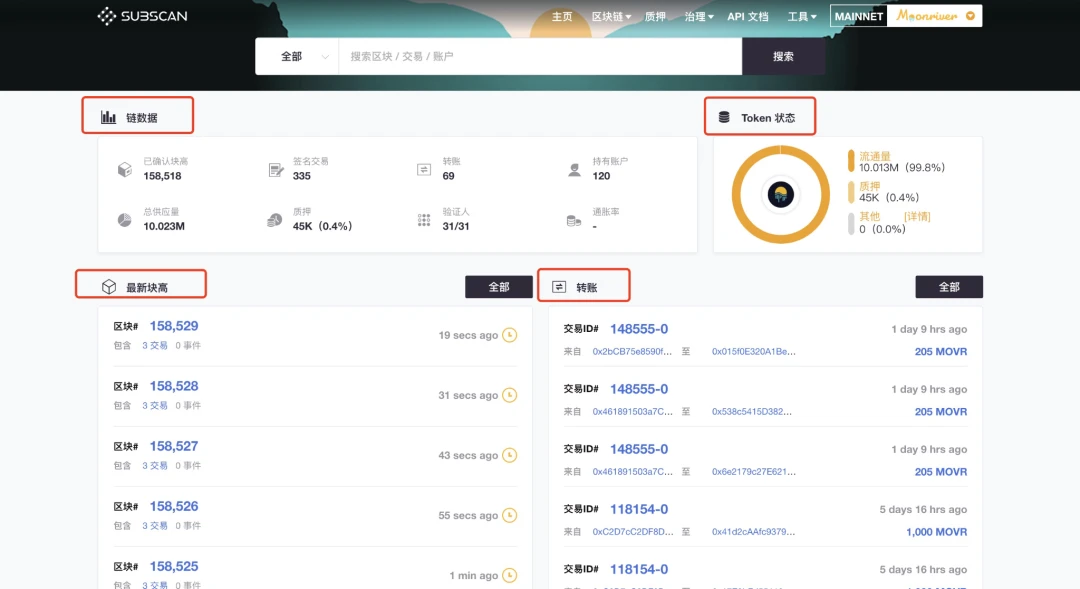Click the Subscan logo
This screenshot has width=1080, height=589.
click(x=143, y=16)
